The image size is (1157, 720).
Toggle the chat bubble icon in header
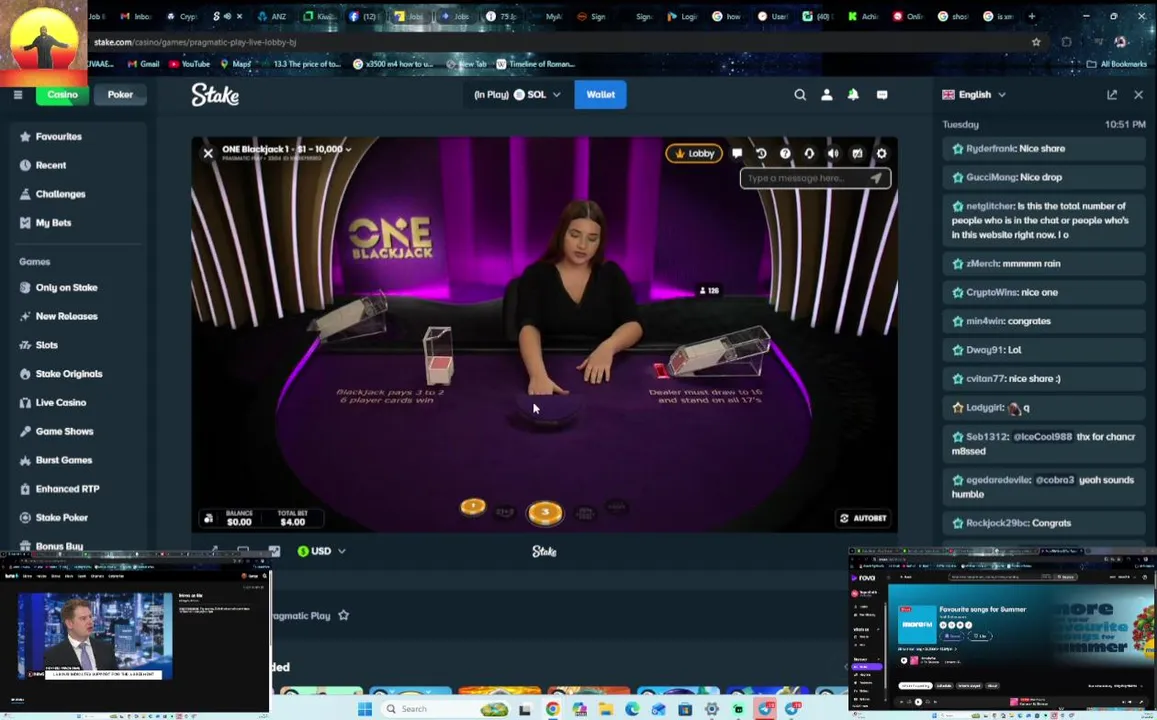pyautogui.click(x=882, y=94)
